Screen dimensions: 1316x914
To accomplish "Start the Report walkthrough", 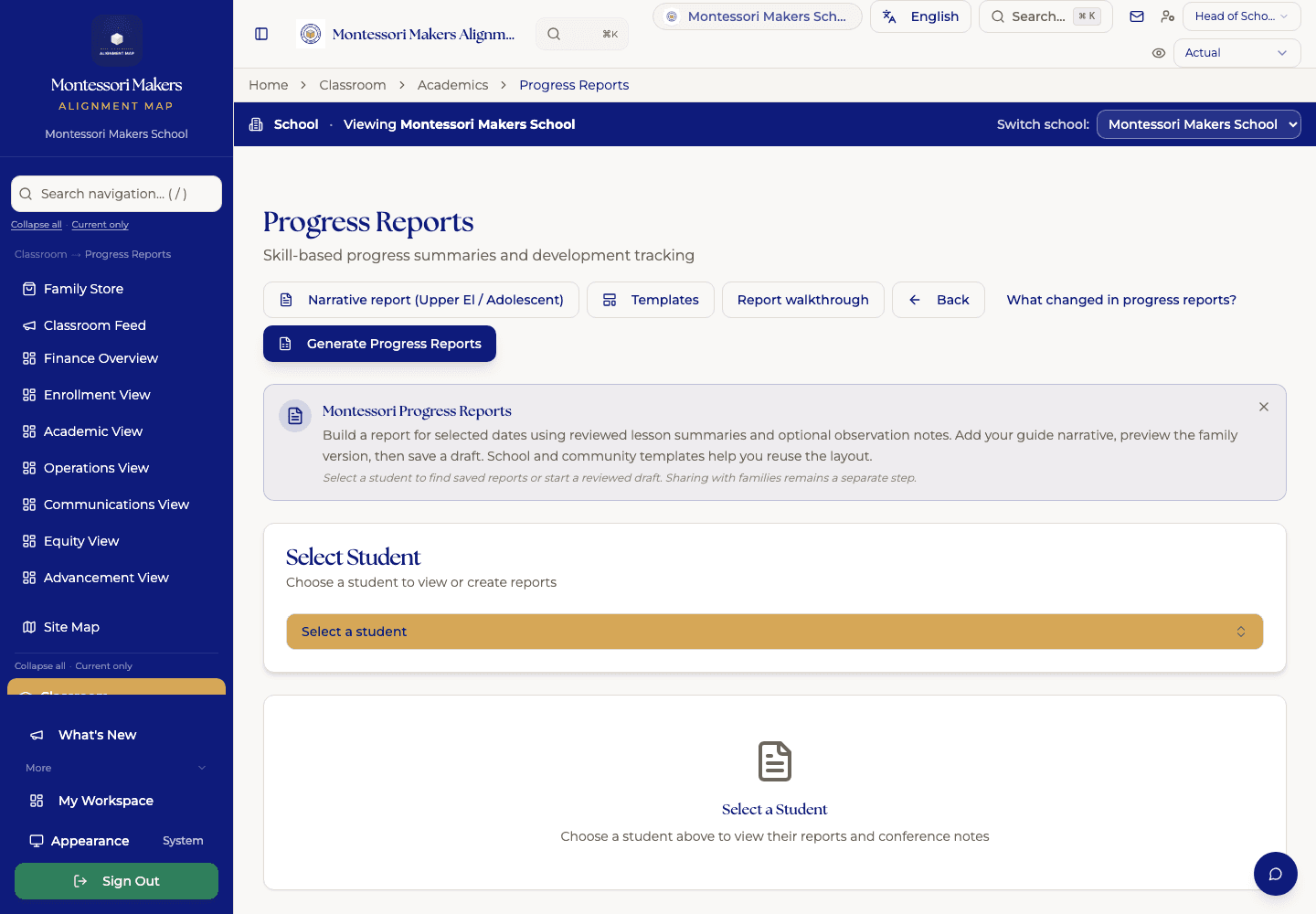I will coord(803,300).
